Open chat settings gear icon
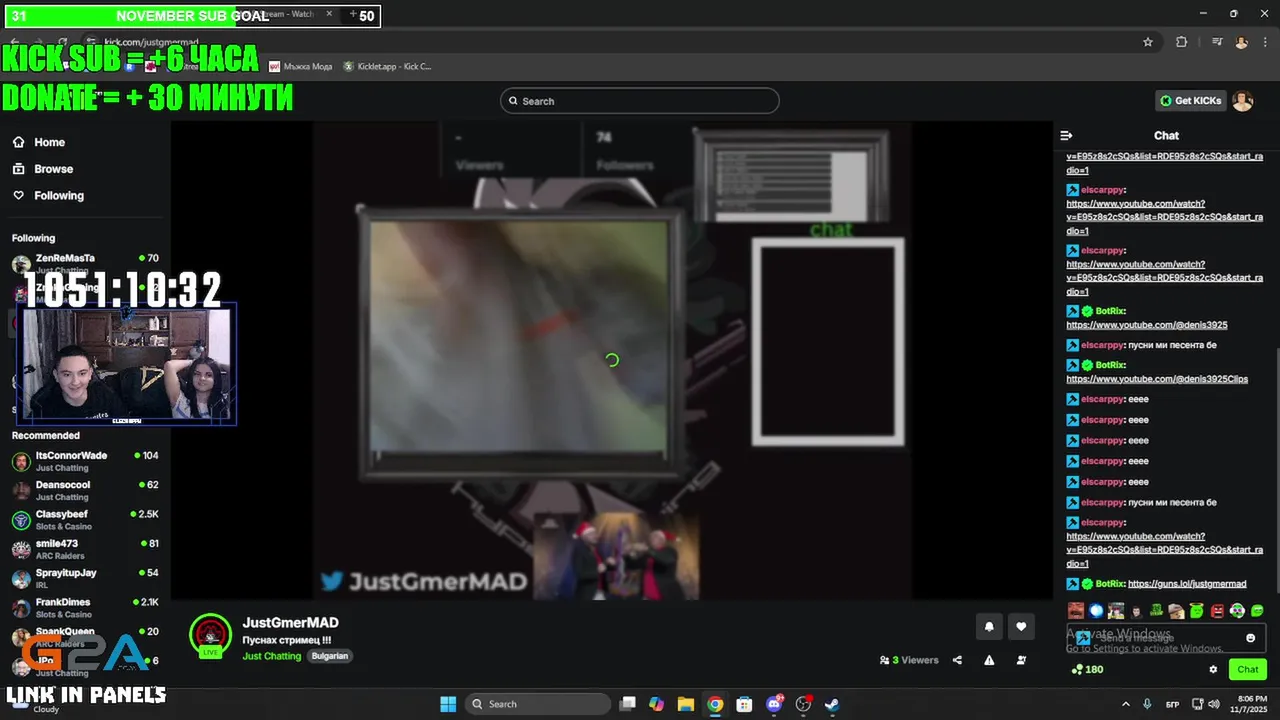Screen dimensions: 1280x720 [1213, 670]
